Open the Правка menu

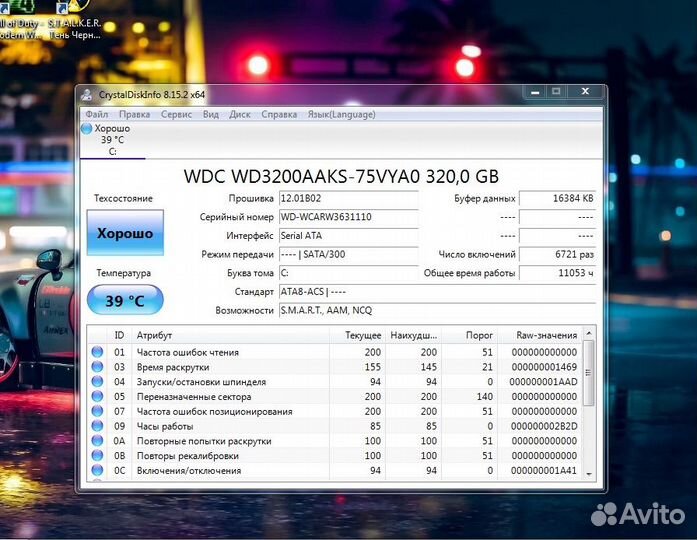tap(134, 115)
